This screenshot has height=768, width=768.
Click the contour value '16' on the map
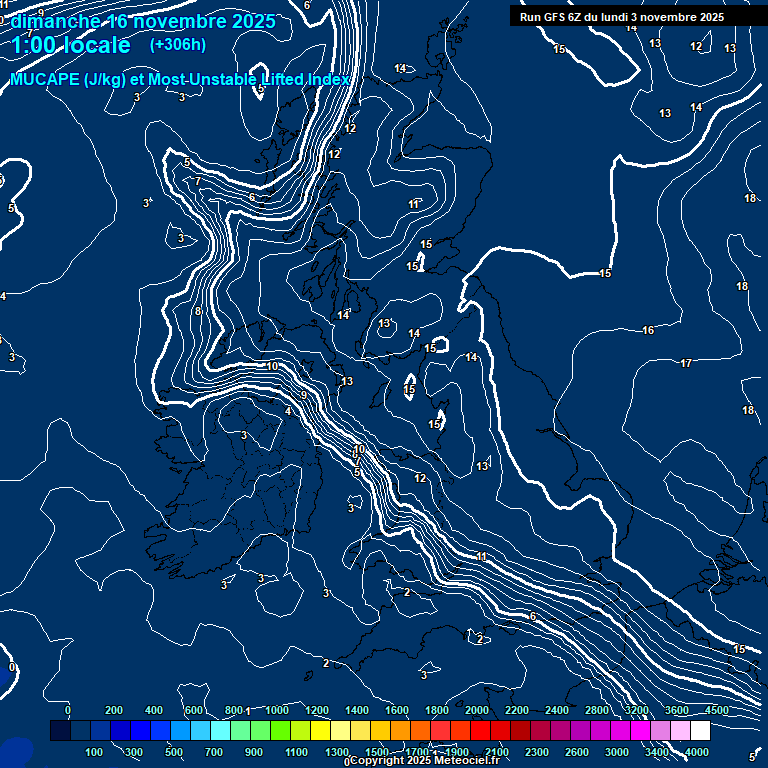[648, 330]
